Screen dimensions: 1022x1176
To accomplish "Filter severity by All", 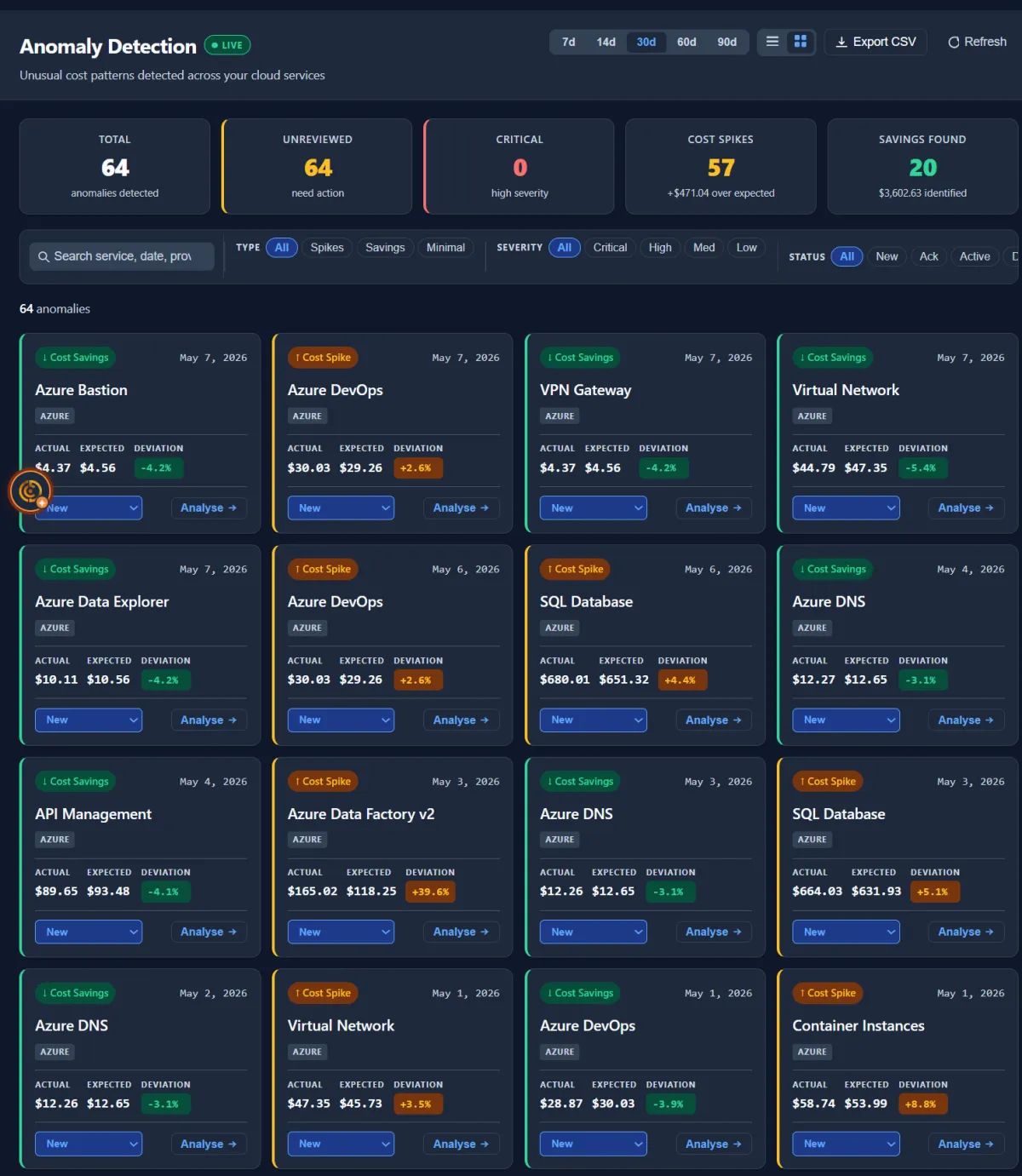I will (565, 248).
